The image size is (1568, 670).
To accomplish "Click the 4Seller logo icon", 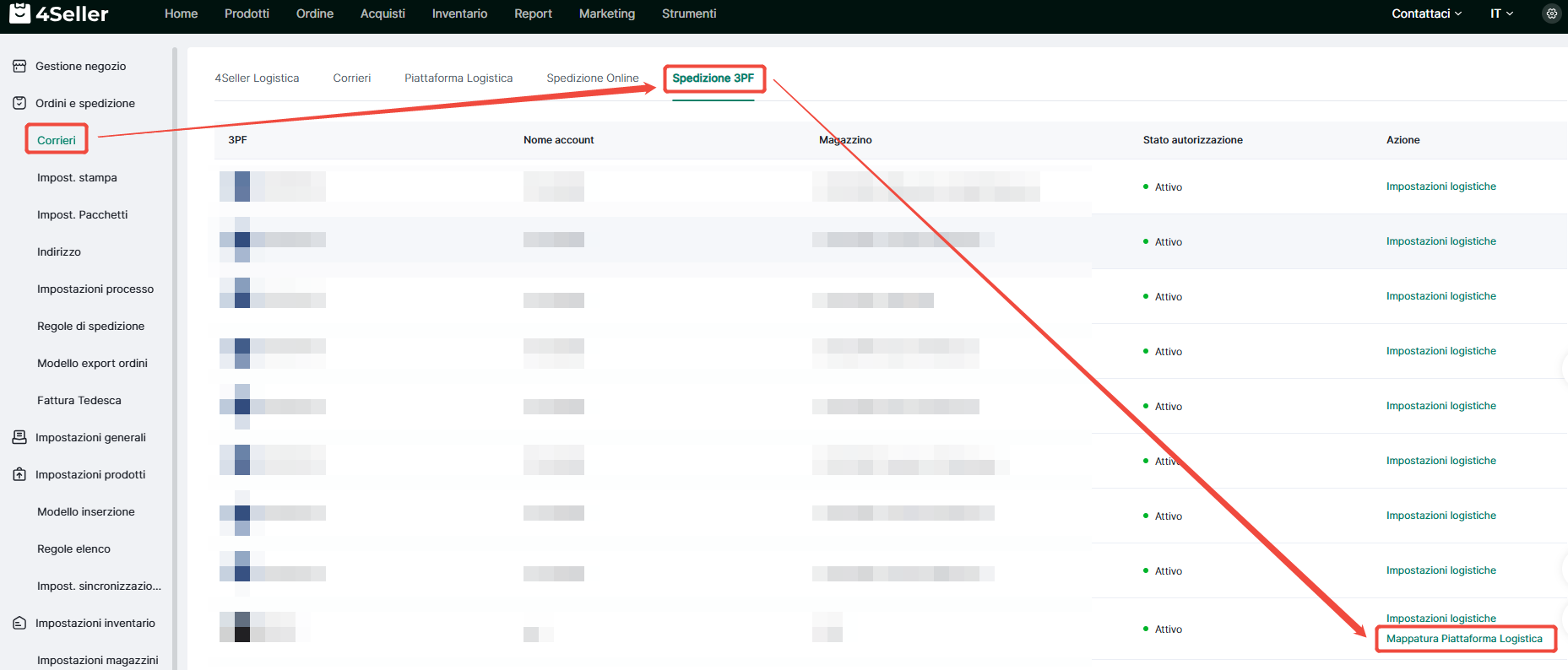I will pyautogui.click(x=19, y=13).
